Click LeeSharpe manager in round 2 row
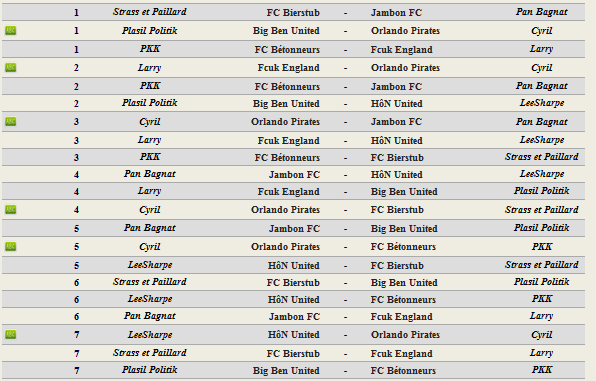The image size is (596, 381). tap(542, 103)
